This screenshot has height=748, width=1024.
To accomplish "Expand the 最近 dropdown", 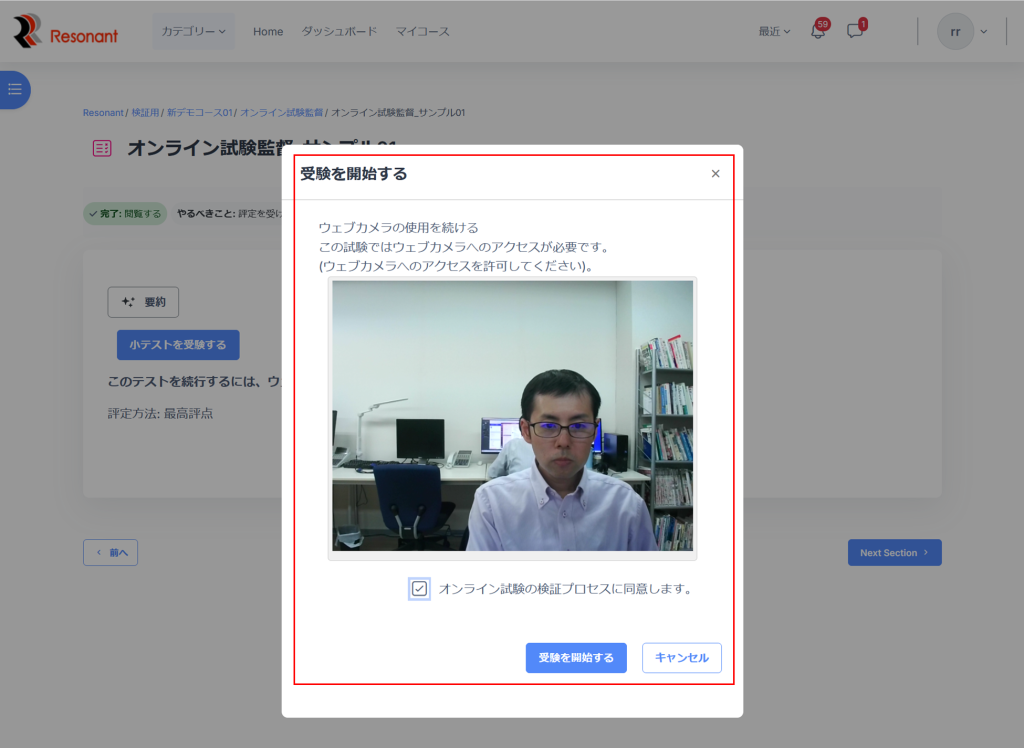I will [x=774, y=31].
